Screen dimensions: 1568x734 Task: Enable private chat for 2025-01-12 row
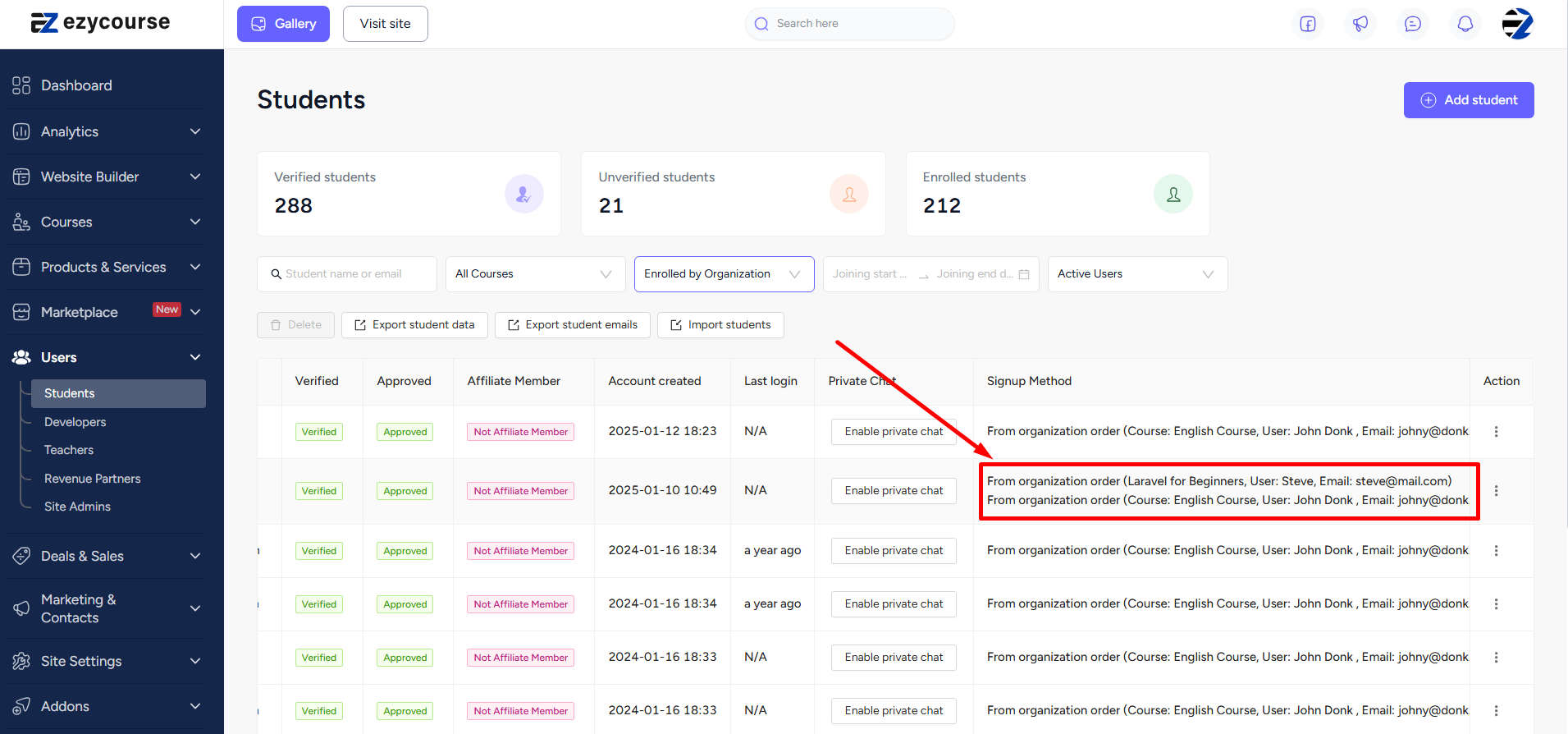tap(894, 432)
